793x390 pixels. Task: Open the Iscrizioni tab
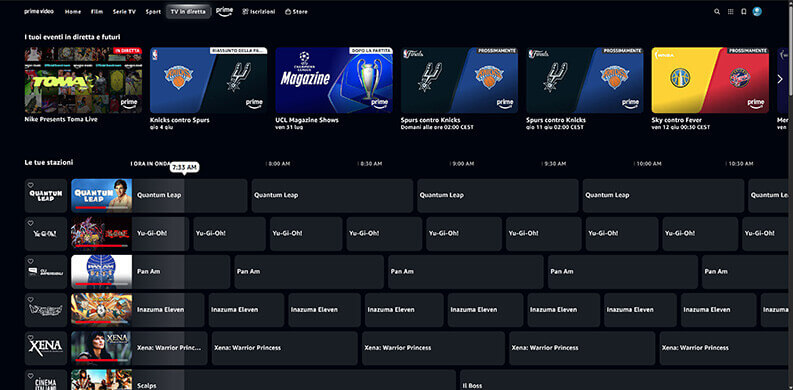click(258, 12)
